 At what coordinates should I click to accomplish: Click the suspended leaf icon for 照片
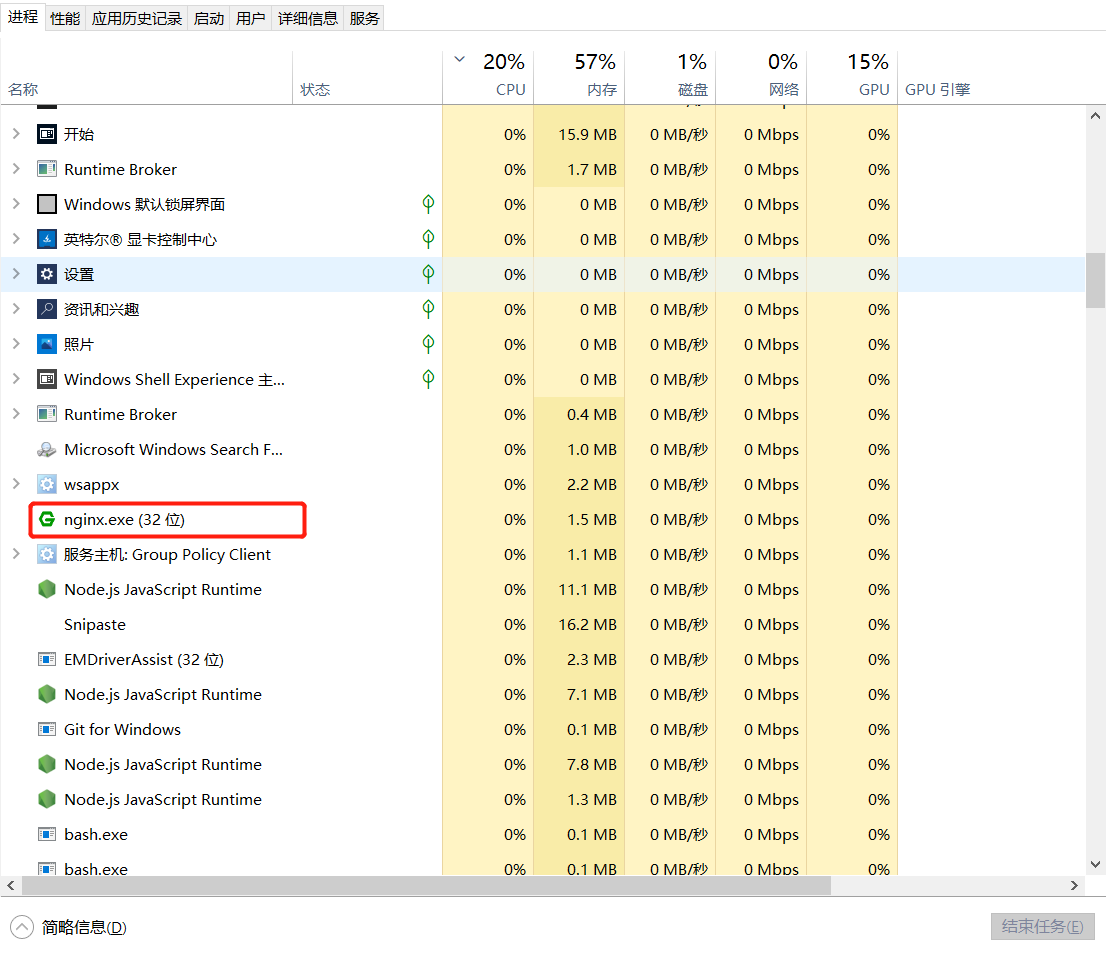coord(428,344)
